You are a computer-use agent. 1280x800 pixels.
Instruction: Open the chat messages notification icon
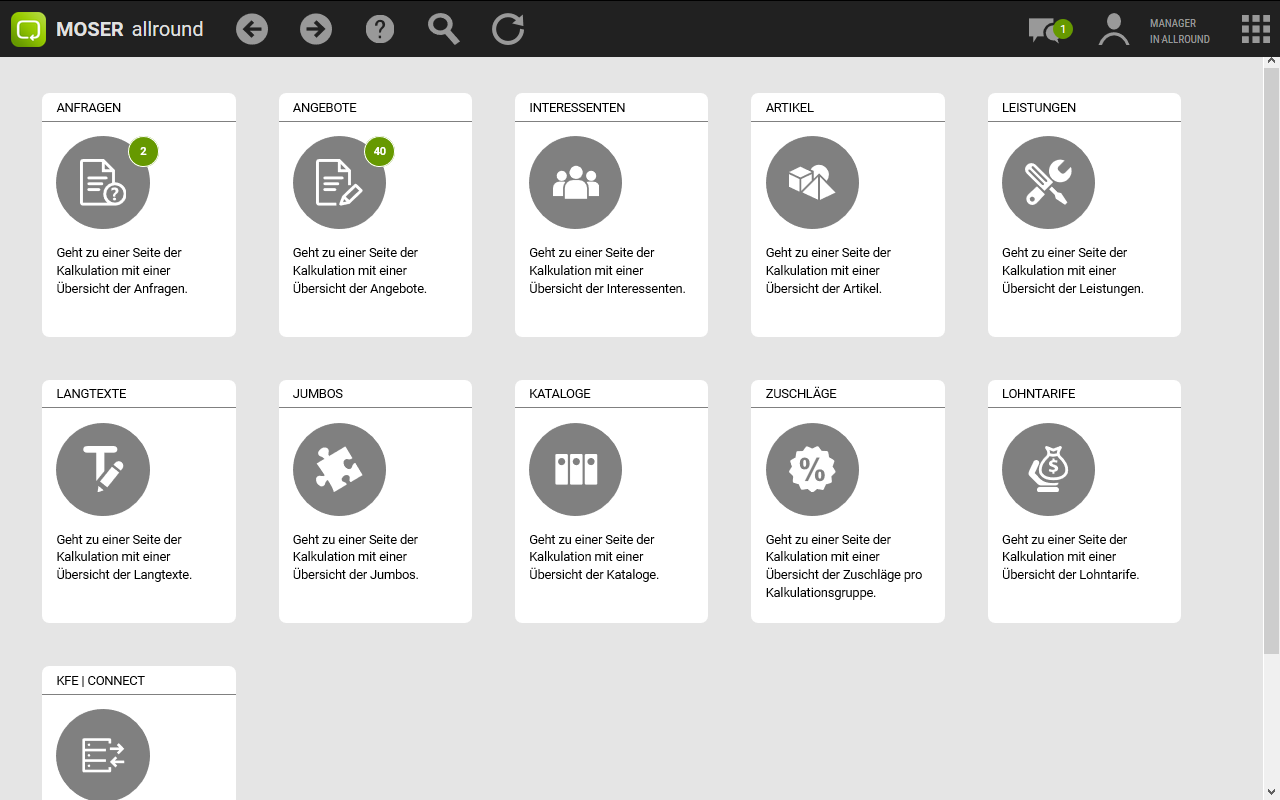[1046, 30]
